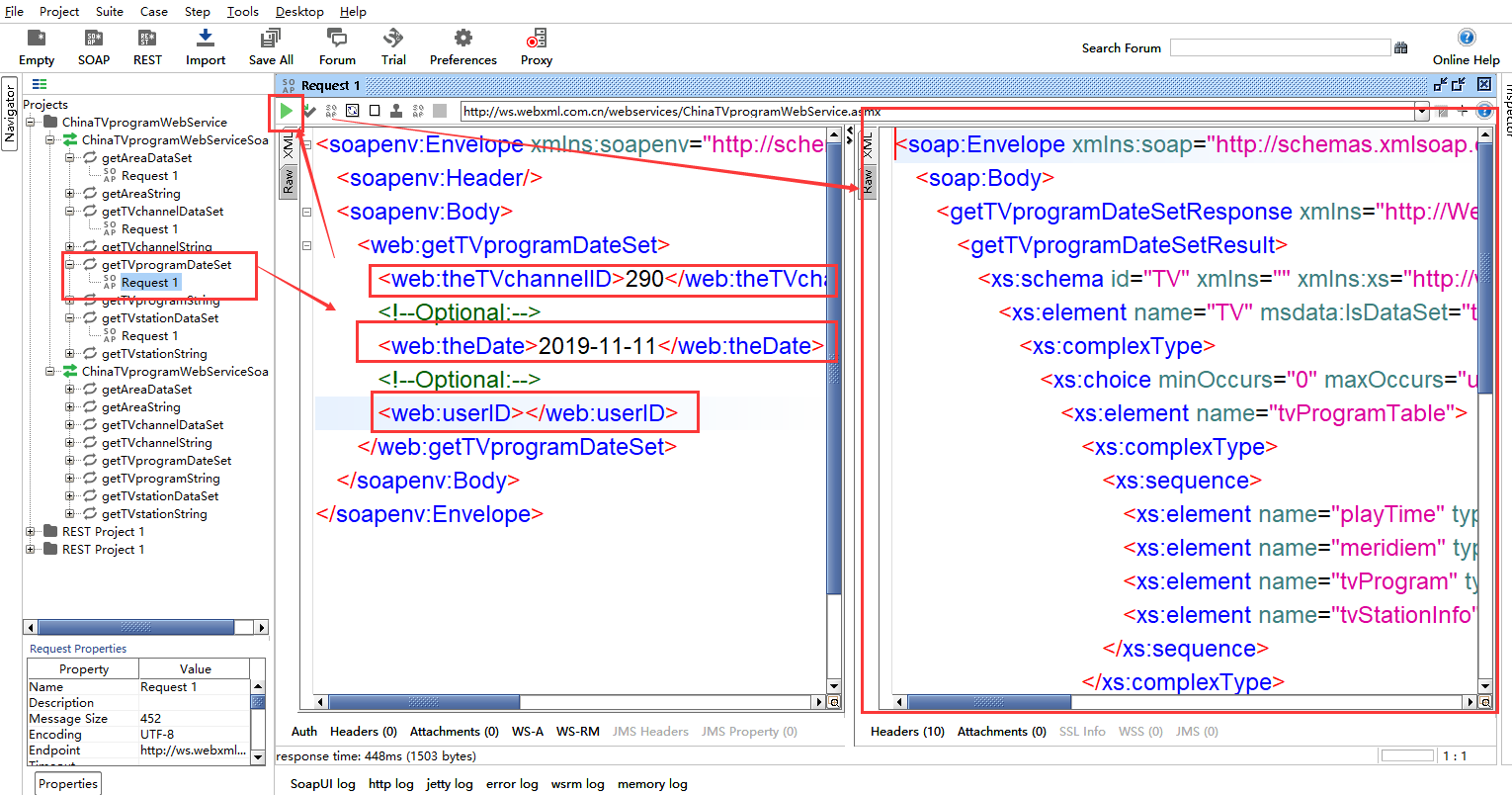
Task: Open request editor help icon
Action: click(1484, 111)
